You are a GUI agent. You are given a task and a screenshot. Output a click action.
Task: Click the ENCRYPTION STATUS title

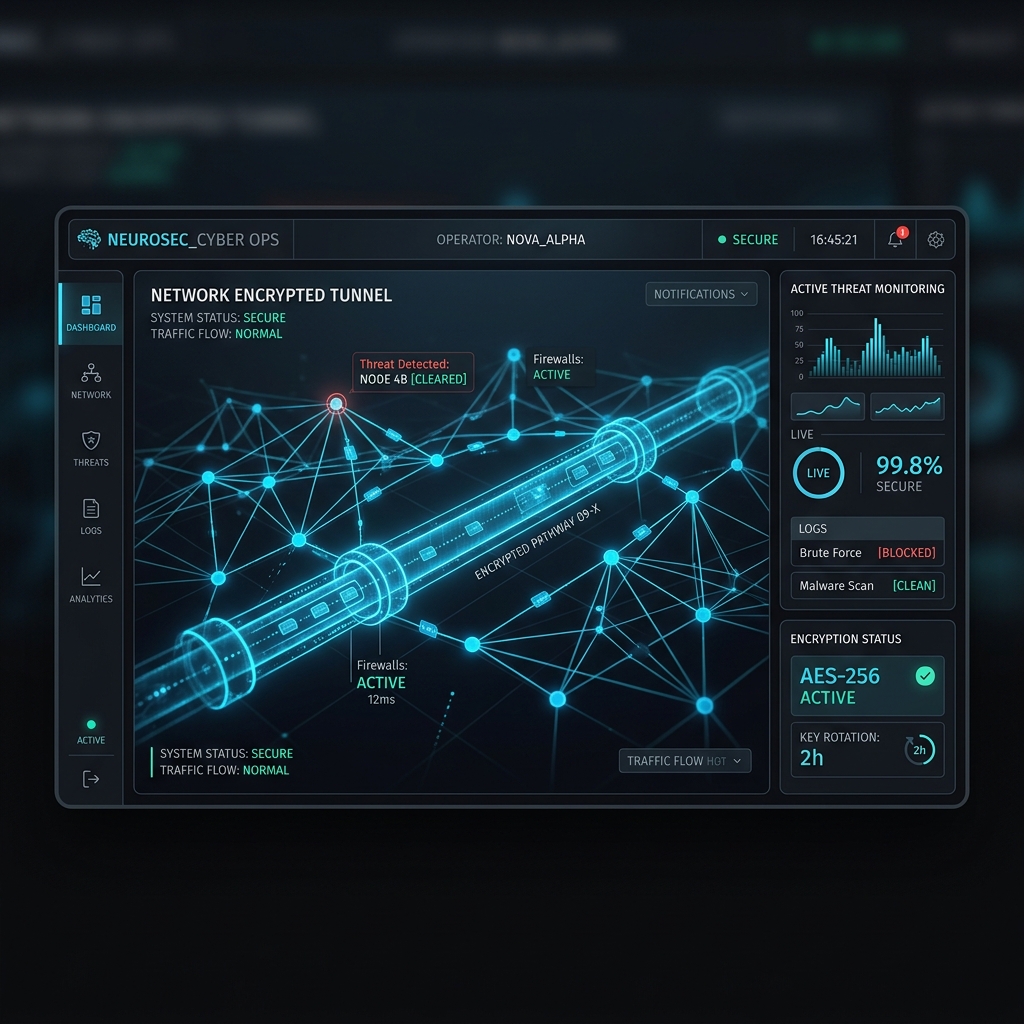pyautogui.click(x=846, y=639)
